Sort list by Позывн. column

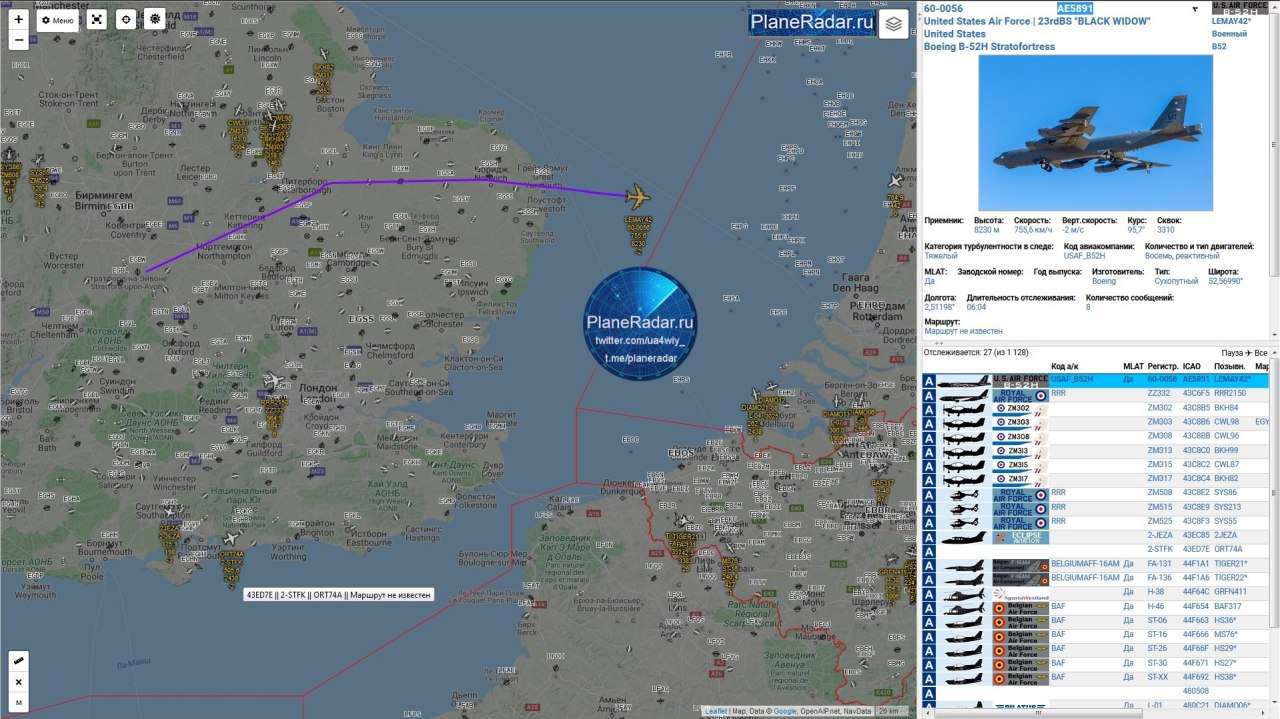[1230, 367]
